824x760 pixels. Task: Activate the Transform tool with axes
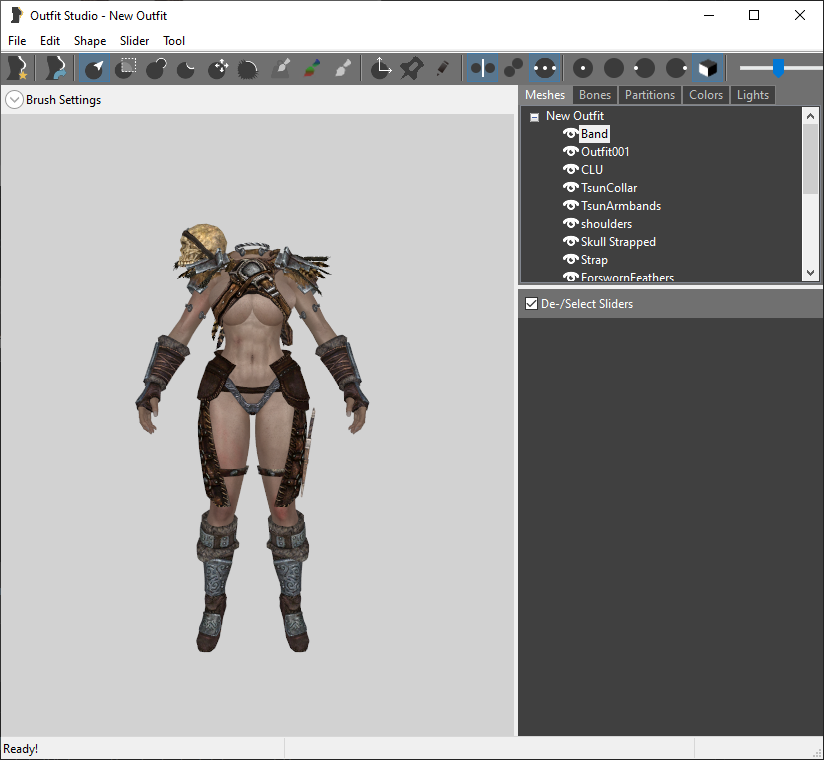click(x=381, y=68)
